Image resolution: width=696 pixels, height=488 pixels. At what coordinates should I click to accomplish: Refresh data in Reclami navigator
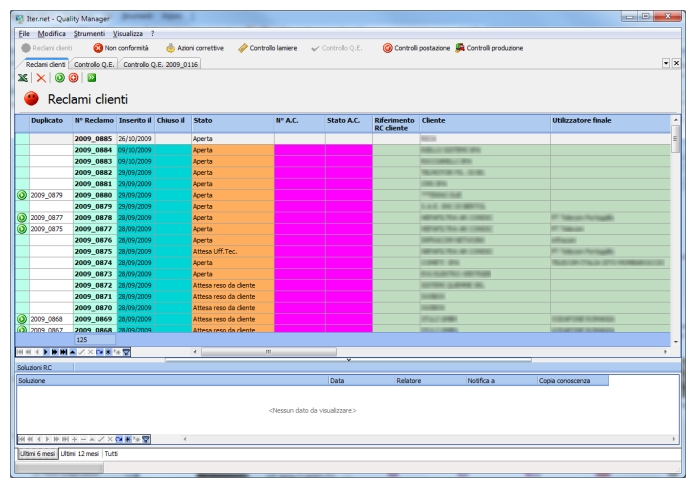99,352
